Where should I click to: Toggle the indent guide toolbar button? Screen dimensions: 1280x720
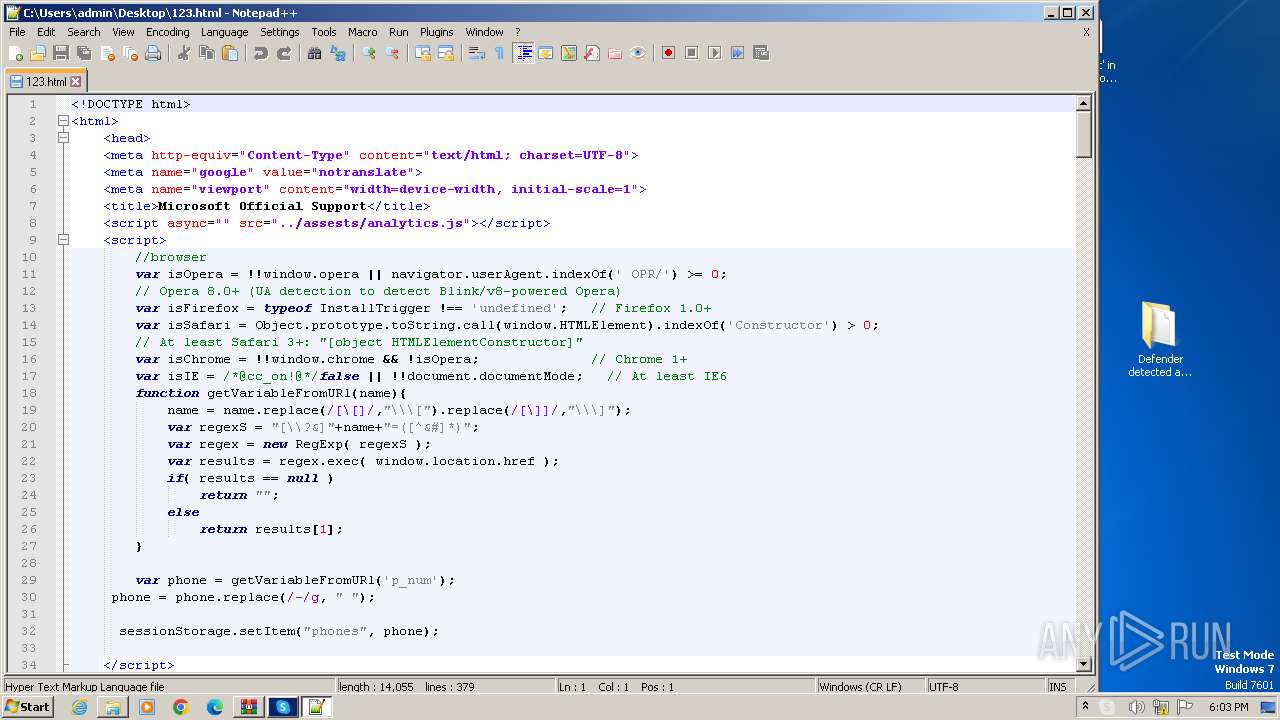click(523, 53)
